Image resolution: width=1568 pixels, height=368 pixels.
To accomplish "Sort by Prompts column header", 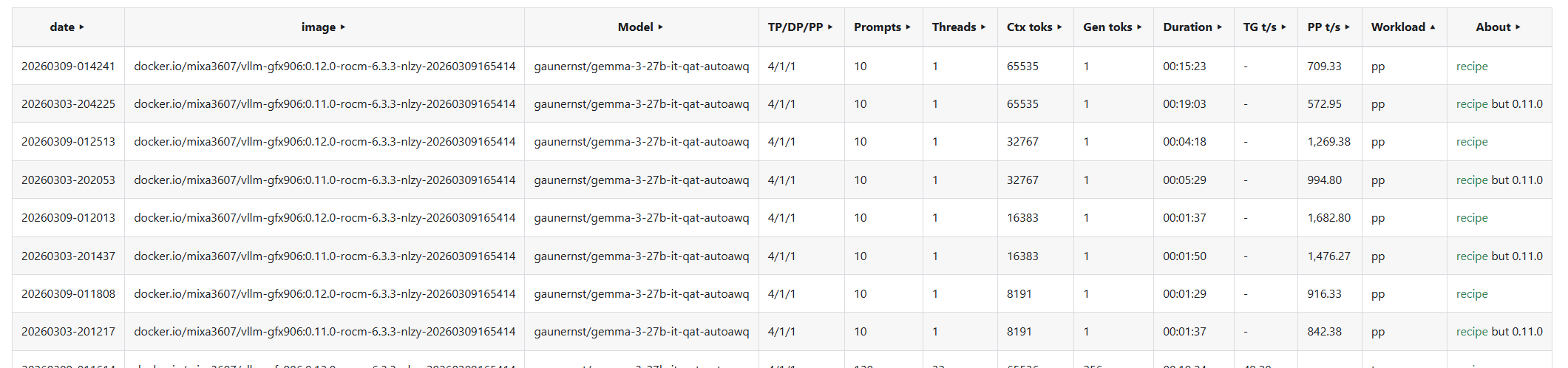I will (x=883, y=27).
